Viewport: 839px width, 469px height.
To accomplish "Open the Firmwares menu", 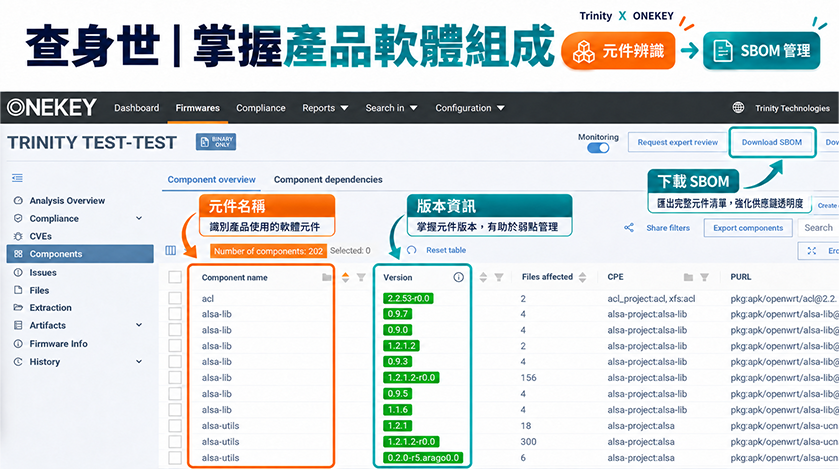I will 197,107.
